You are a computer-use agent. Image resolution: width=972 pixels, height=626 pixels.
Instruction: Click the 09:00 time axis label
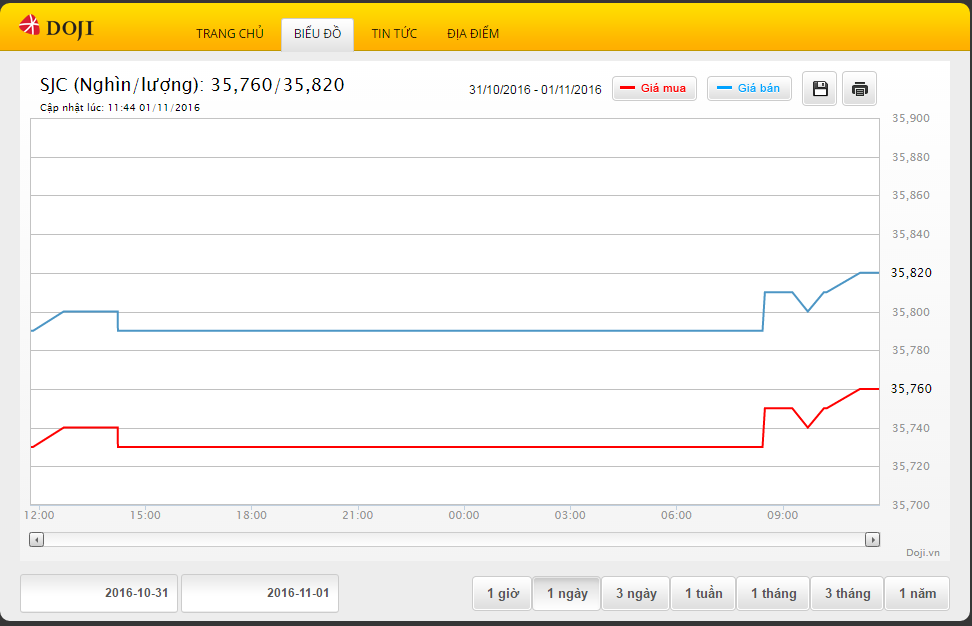click(x=782, y=515)
